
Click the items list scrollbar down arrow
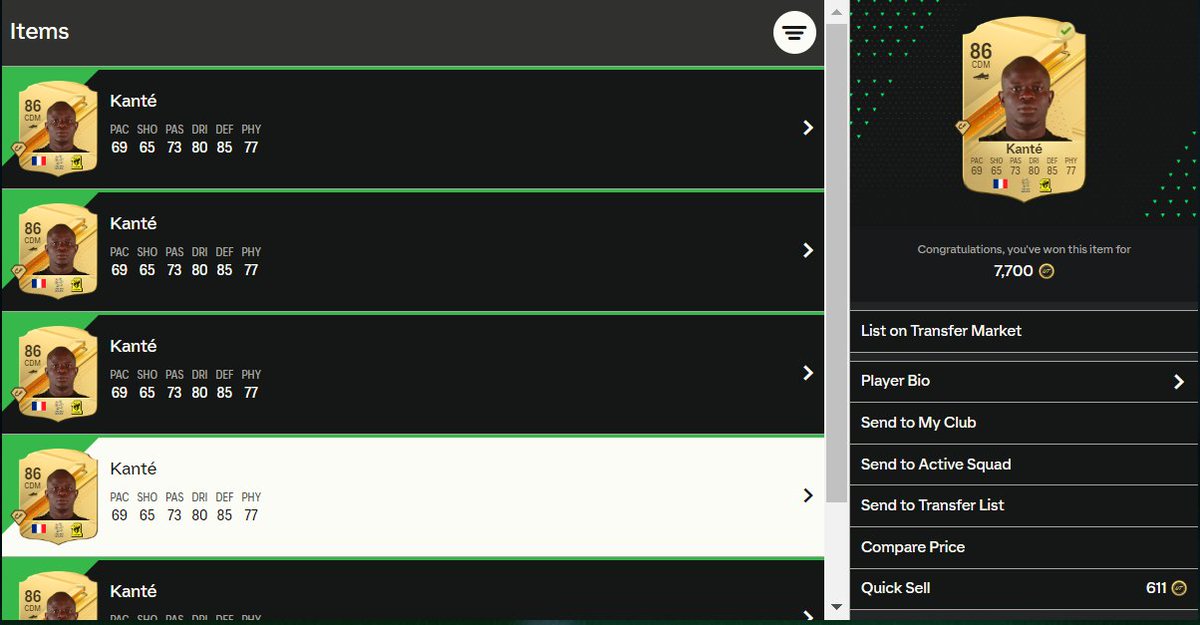837,607
